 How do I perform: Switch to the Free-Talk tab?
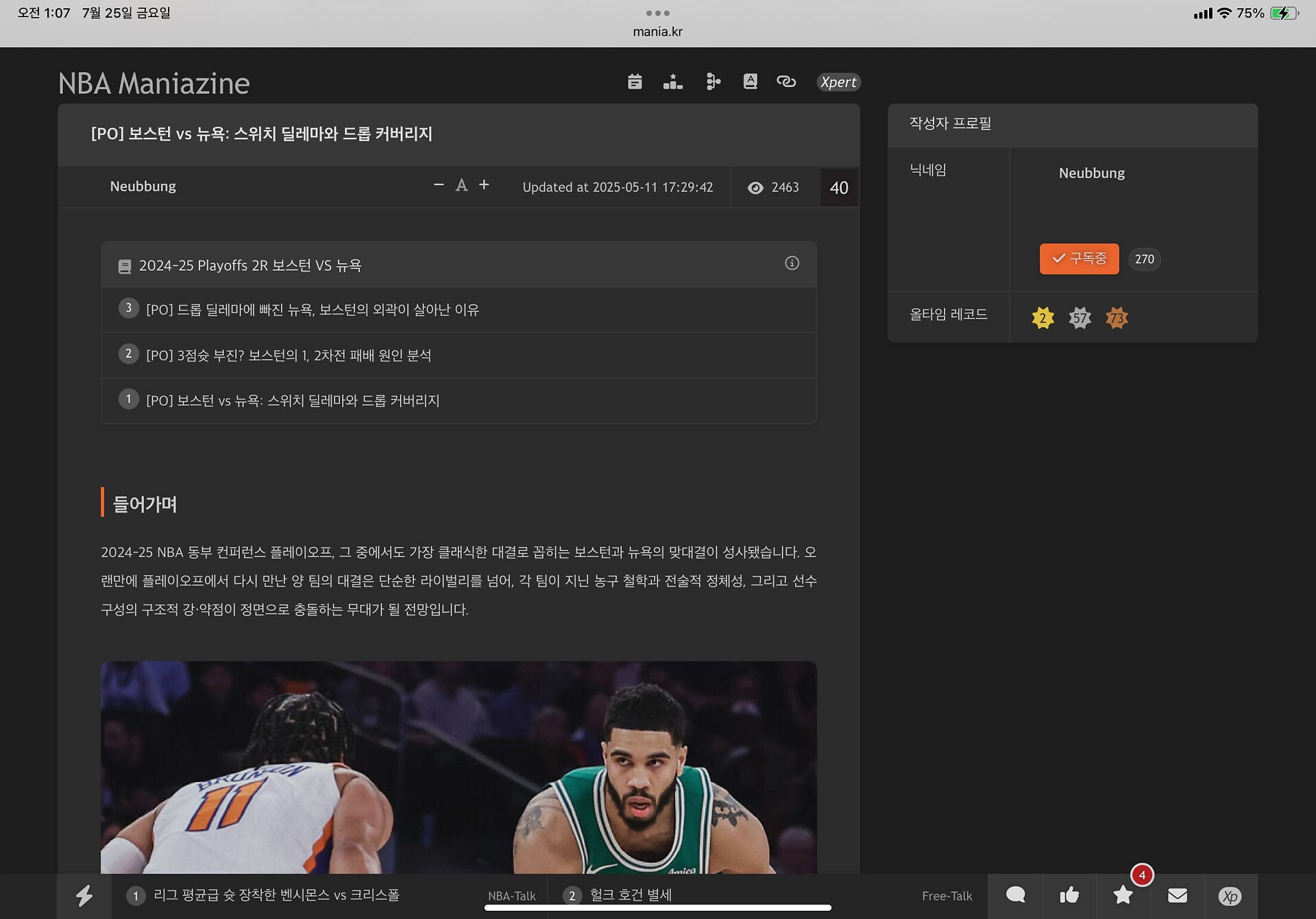pyautogui.click(x=947, y=896)
